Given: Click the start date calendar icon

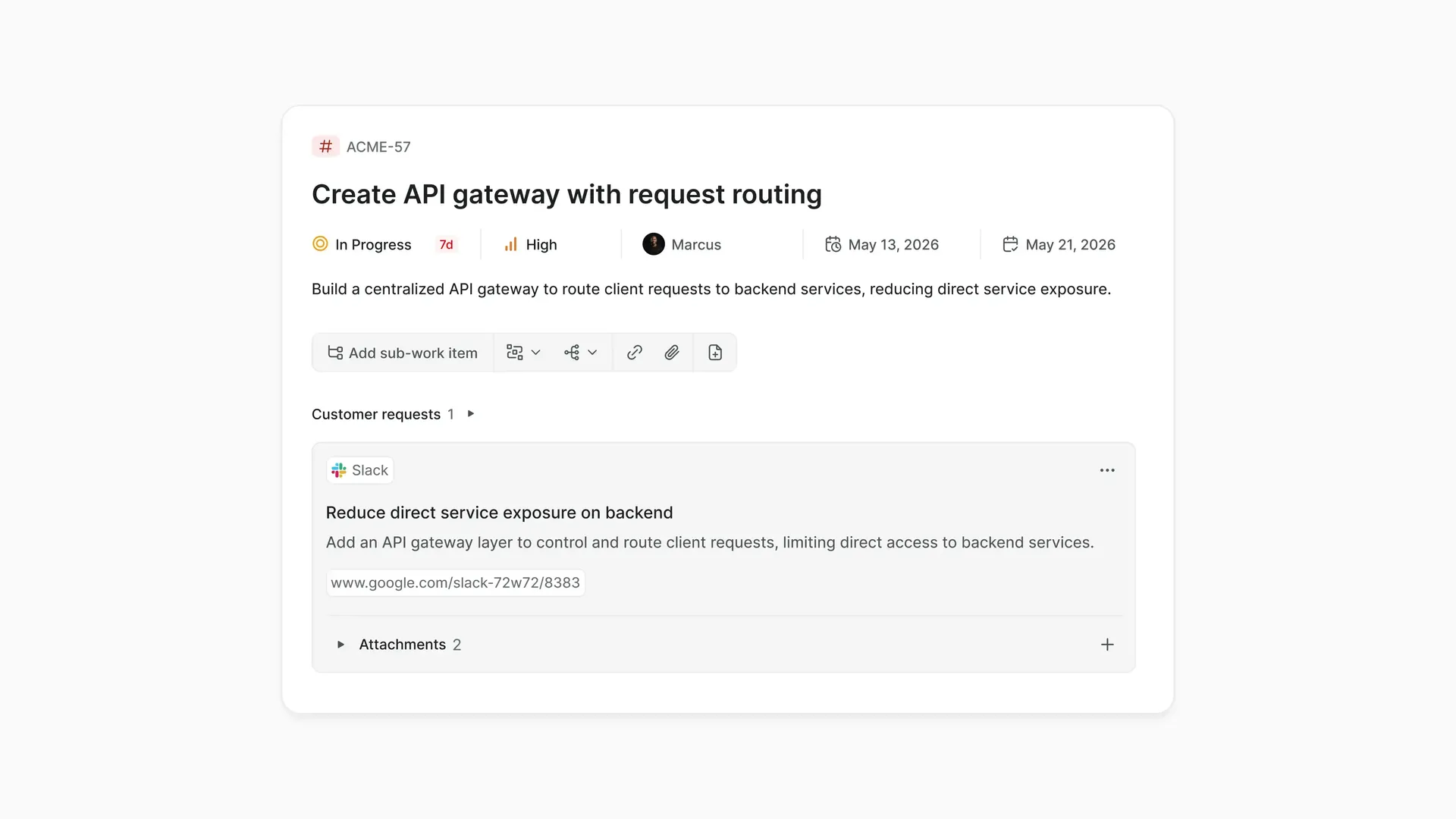Looking at the screenshot, I should pos(833,244).
